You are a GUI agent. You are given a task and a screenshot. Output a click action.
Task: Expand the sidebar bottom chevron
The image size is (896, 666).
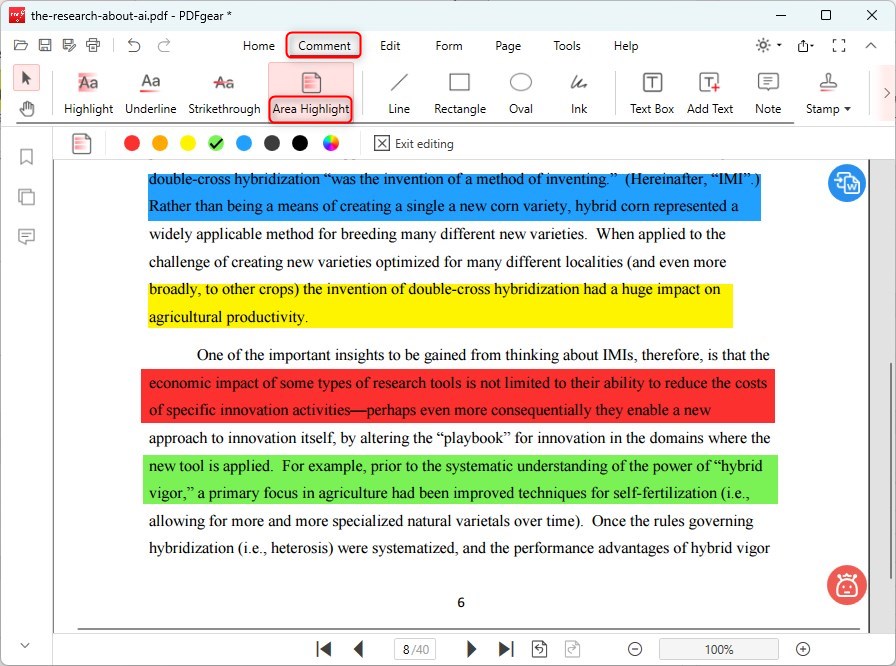tap(25, 645)
